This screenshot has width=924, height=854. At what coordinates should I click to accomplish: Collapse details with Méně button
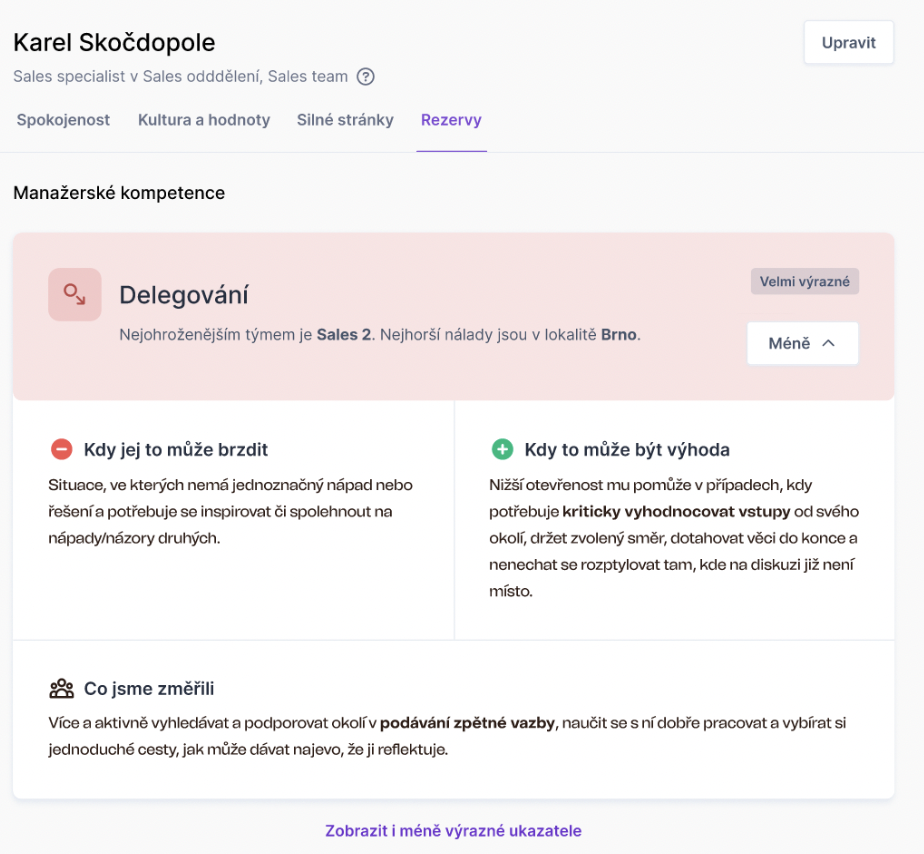(x=803, y=343)
